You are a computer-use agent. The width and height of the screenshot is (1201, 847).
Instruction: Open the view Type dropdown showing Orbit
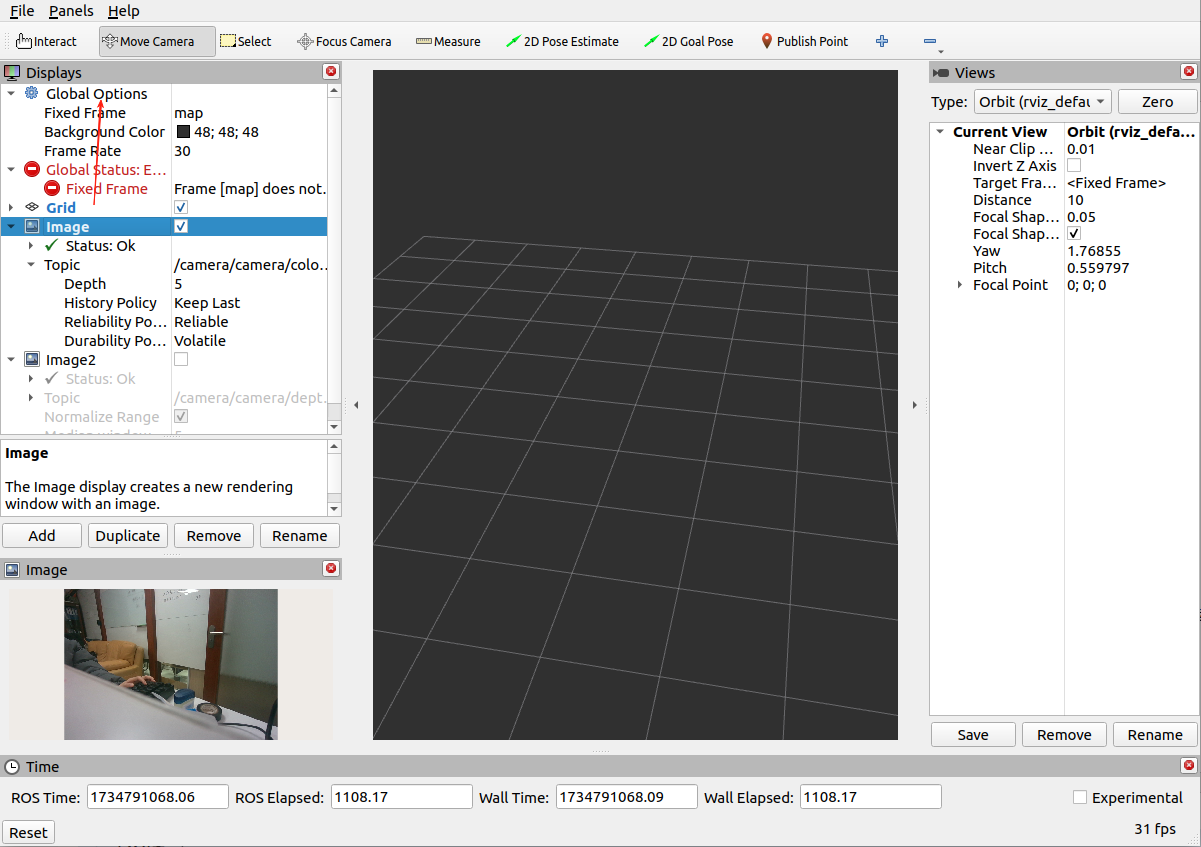tap(1043, 101)
